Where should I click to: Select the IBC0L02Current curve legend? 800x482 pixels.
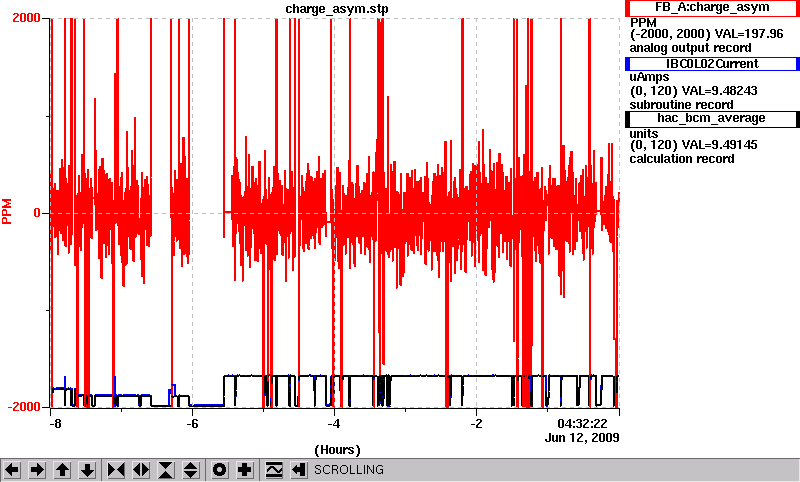(x=712, y=64)
